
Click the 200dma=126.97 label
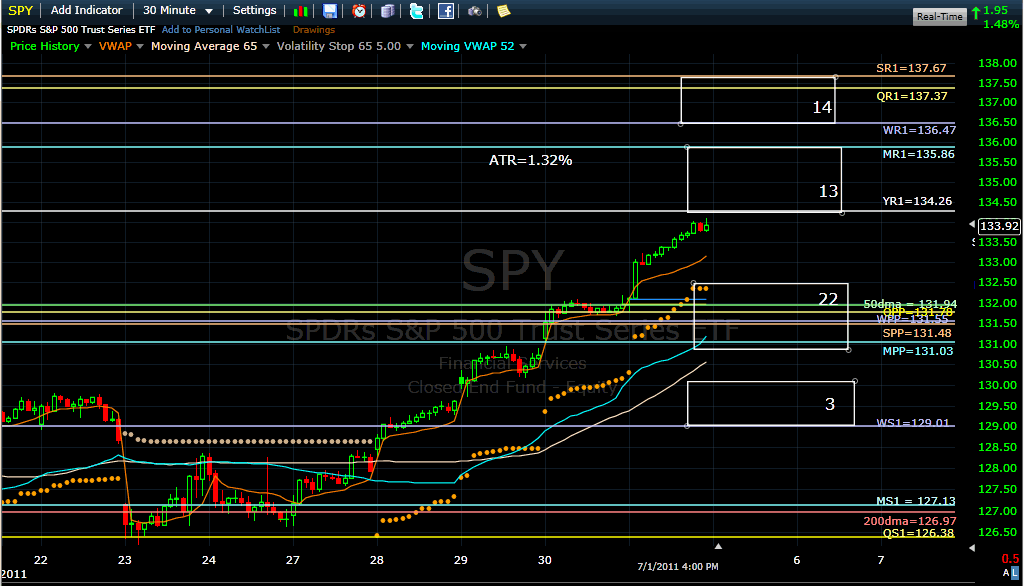click(910, 521)
